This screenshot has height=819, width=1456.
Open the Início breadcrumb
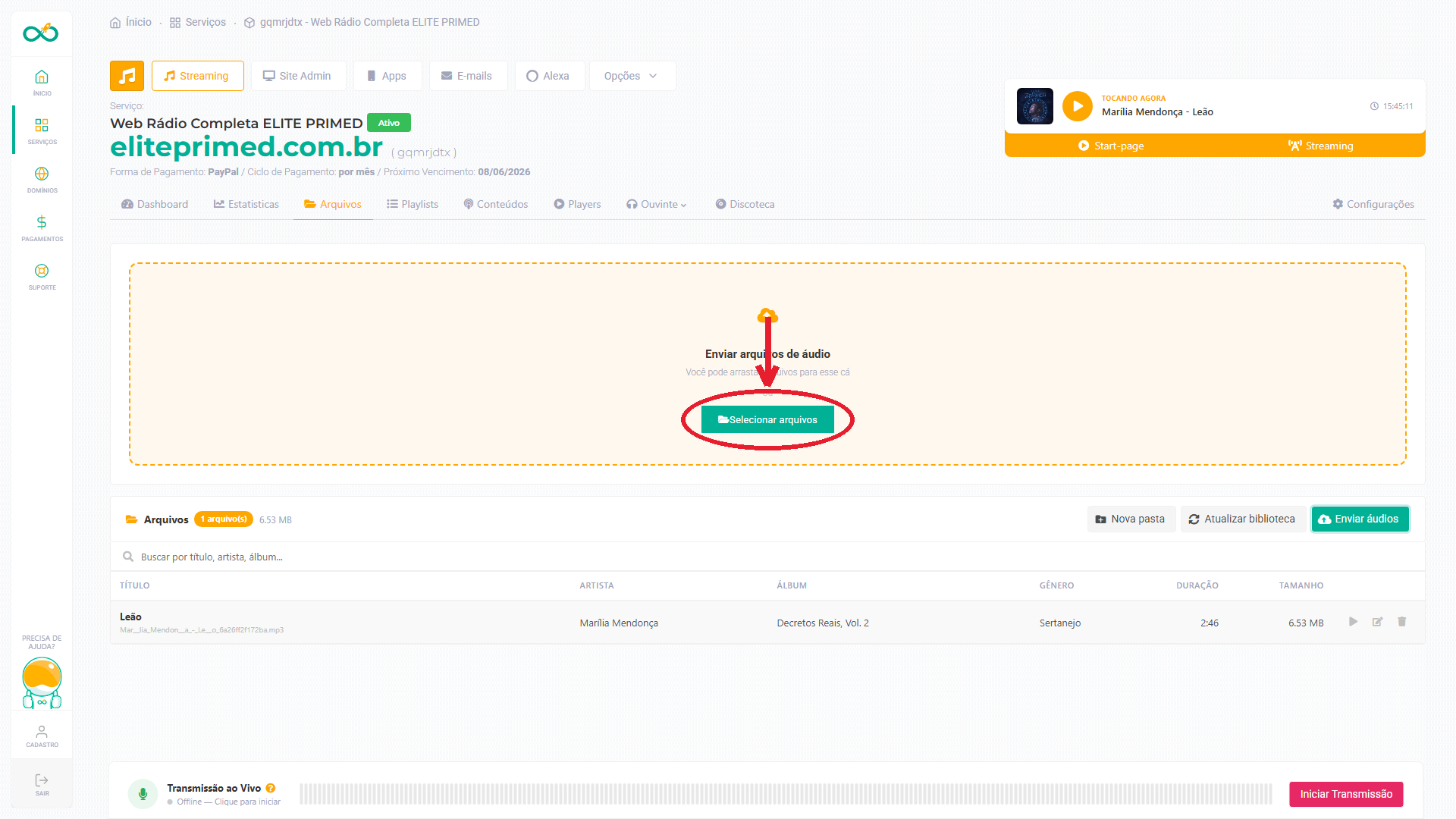130,22
